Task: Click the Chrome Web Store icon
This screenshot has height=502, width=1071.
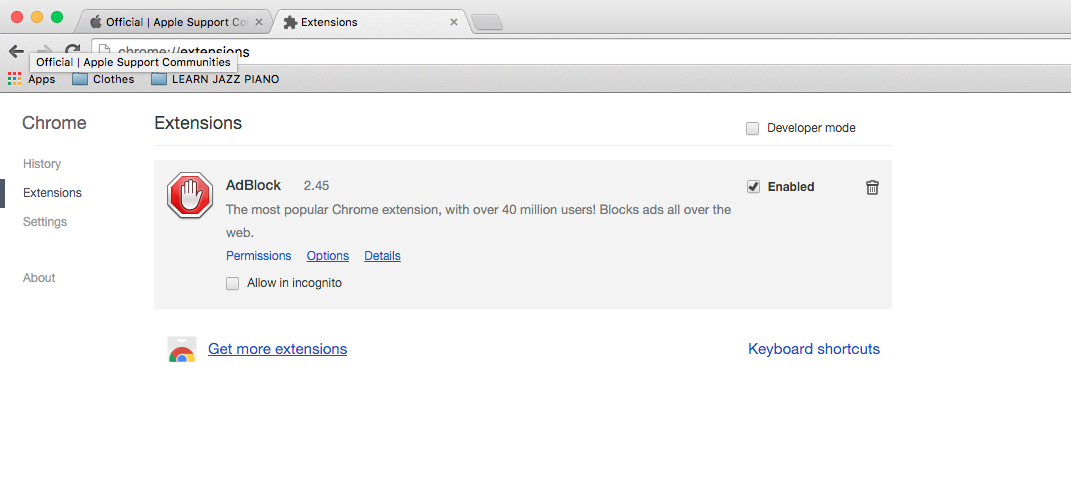Action: tap(182, 350)
